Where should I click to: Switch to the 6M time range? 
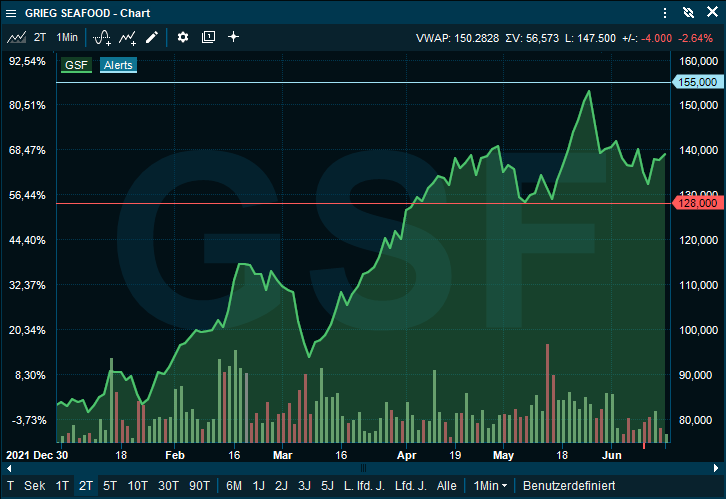click(x=234, y=485)
